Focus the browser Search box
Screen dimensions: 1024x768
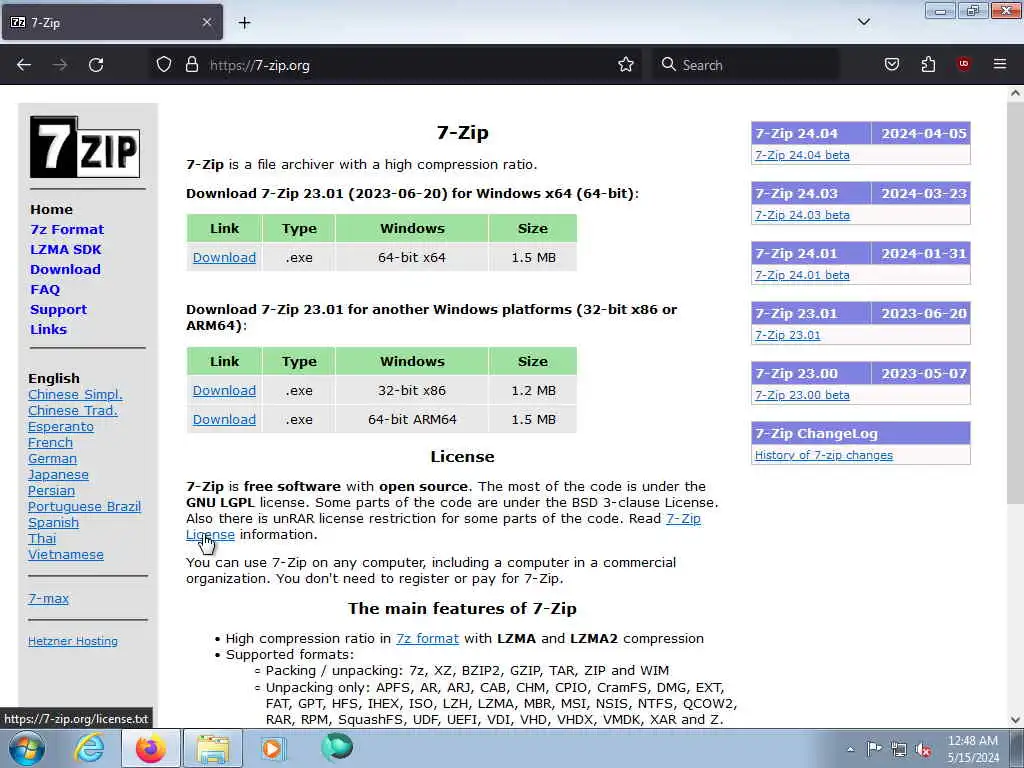(744, 65)
